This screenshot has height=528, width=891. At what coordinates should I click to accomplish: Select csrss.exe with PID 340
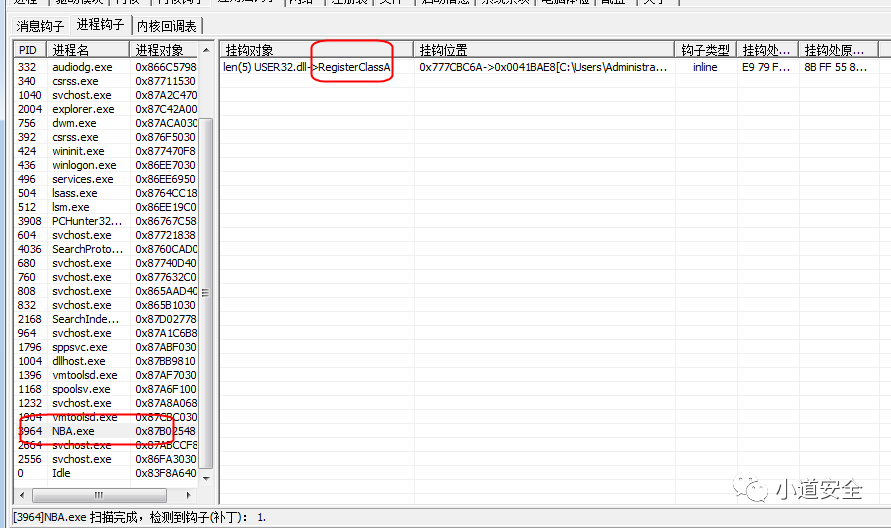click(106, 81)
